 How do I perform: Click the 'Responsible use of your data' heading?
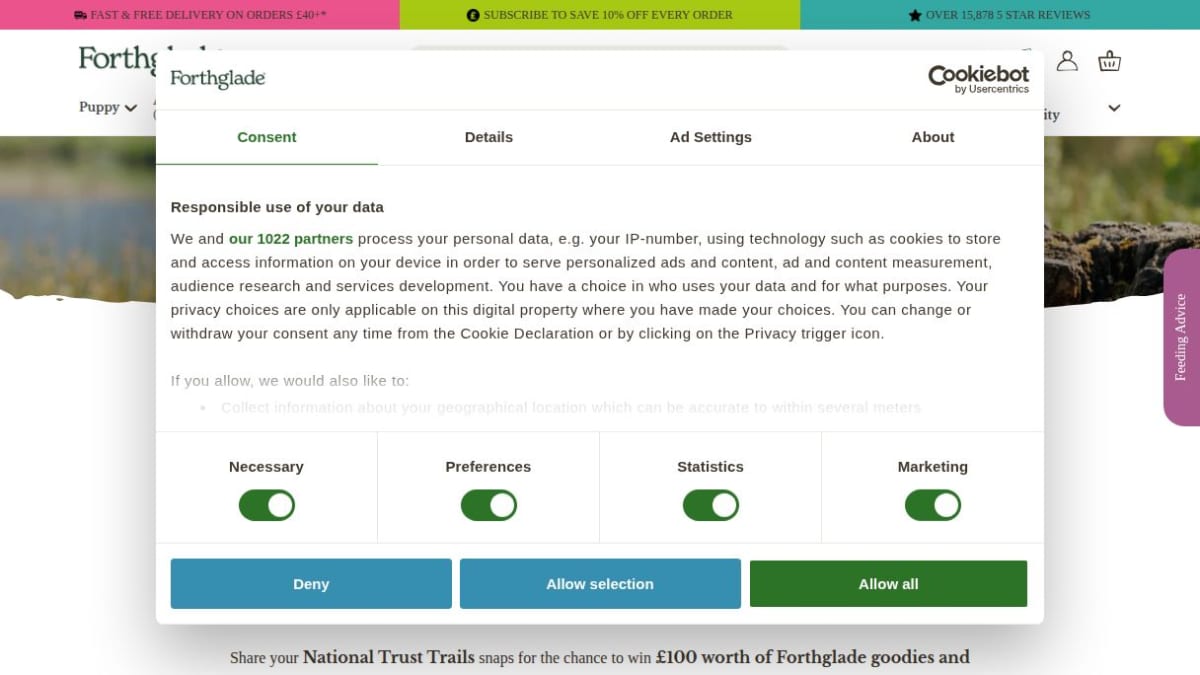coord(277,207)
